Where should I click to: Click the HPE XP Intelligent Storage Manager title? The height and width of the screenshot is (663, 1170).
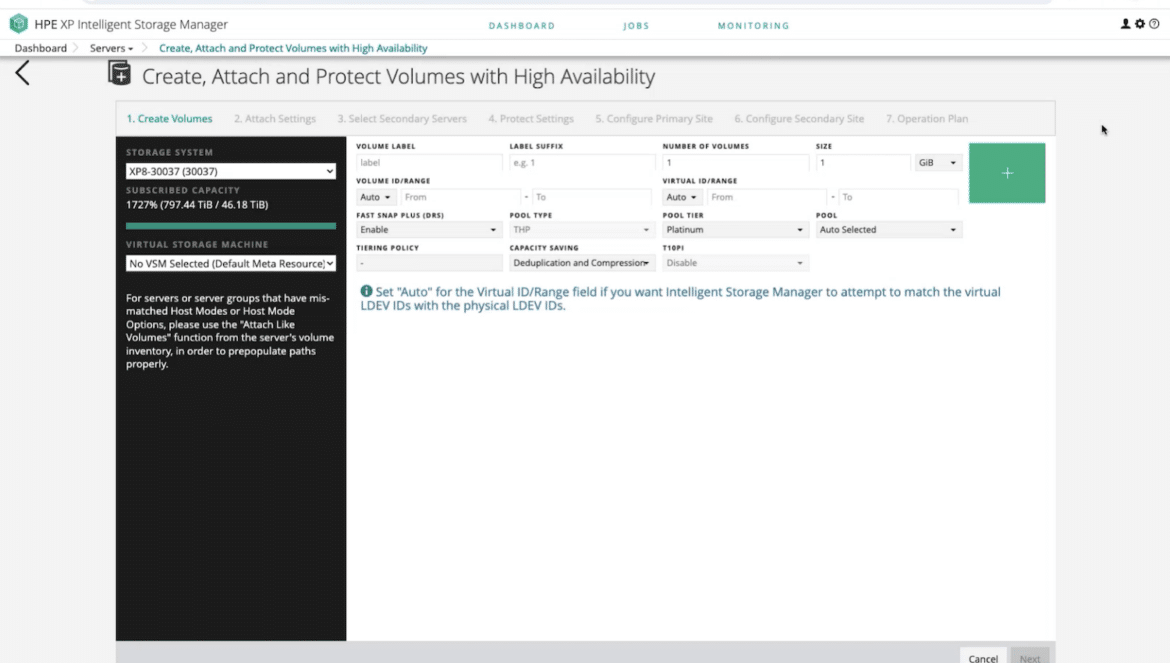point(131,24)
